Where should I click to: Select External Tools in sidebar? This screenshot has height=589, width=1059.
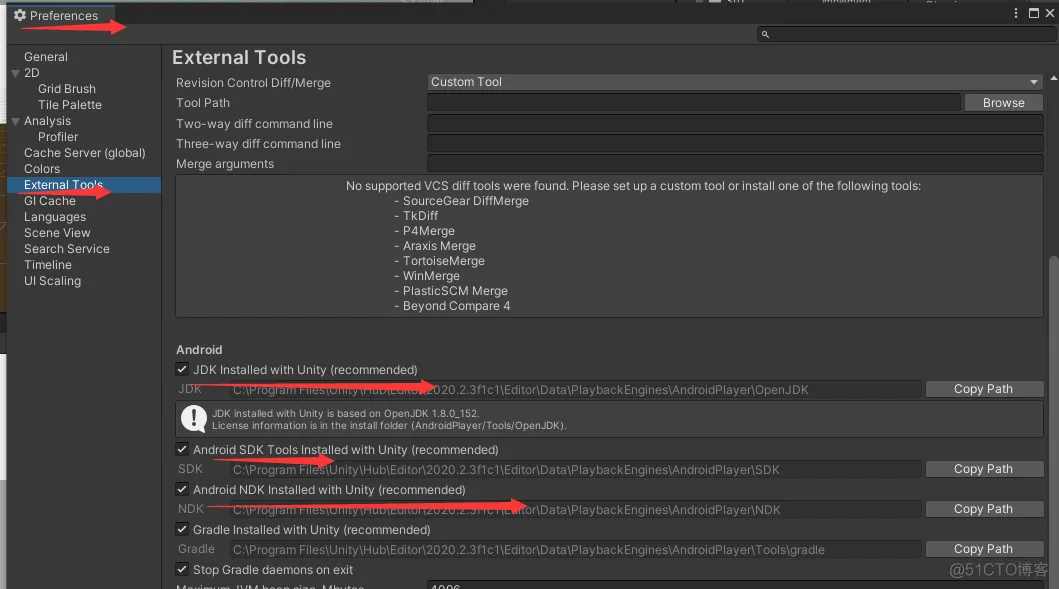84,184
